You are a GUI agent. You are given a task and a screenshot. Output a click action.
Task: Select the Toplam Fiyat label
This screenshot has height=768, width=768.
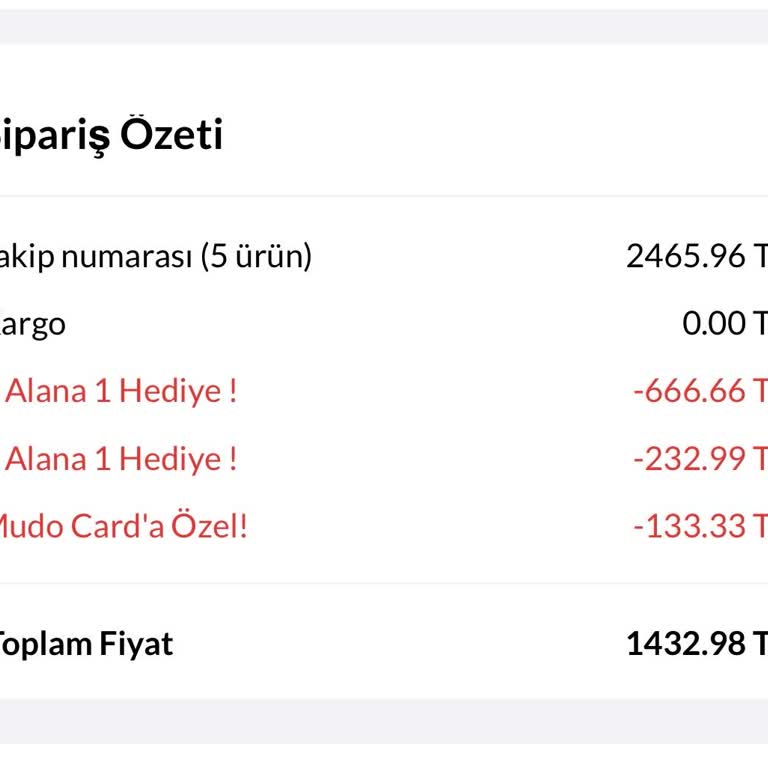pos(86,644)
